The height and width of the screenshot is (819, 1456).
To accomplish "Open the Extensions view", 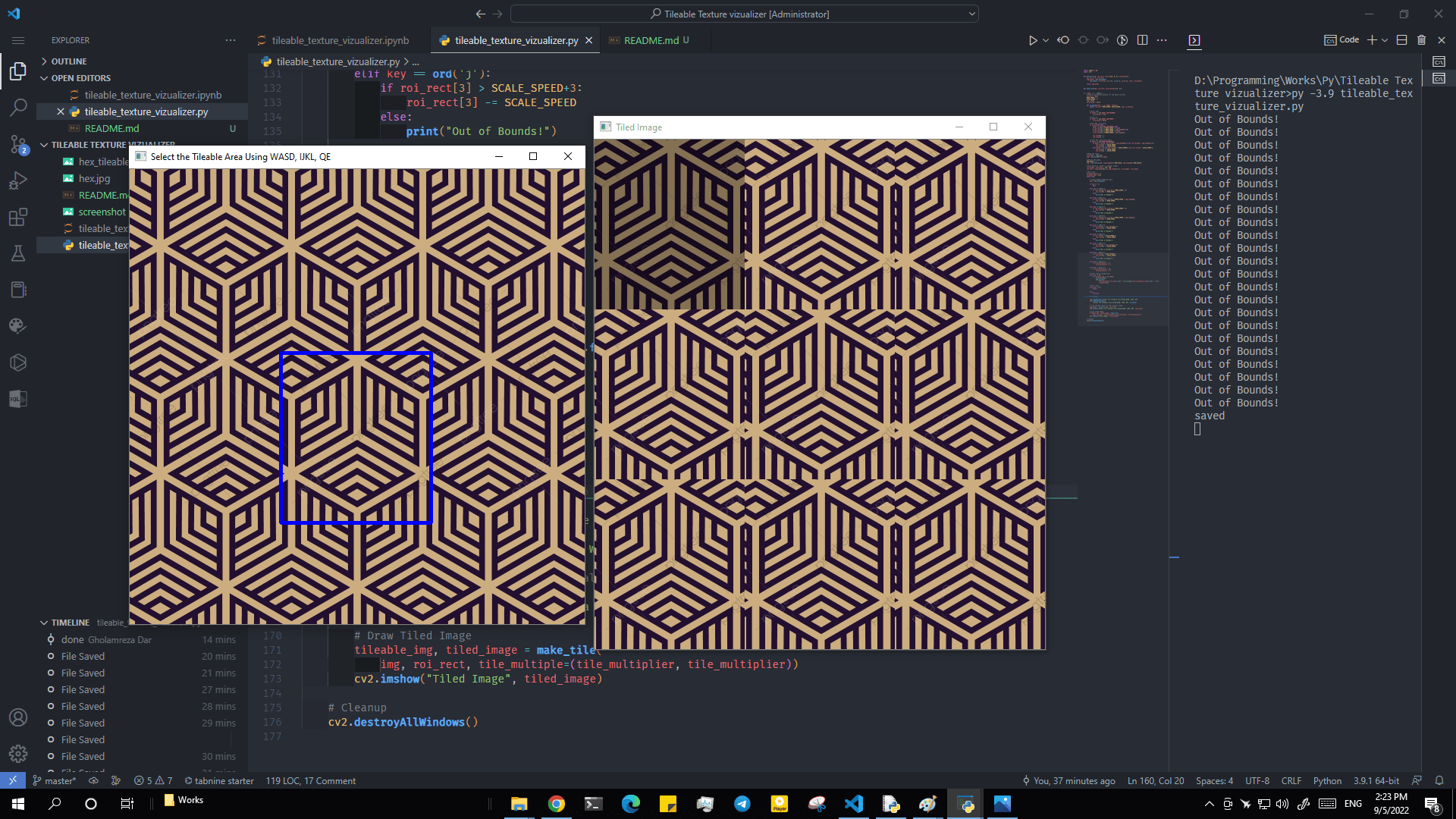I will [18, 218].
